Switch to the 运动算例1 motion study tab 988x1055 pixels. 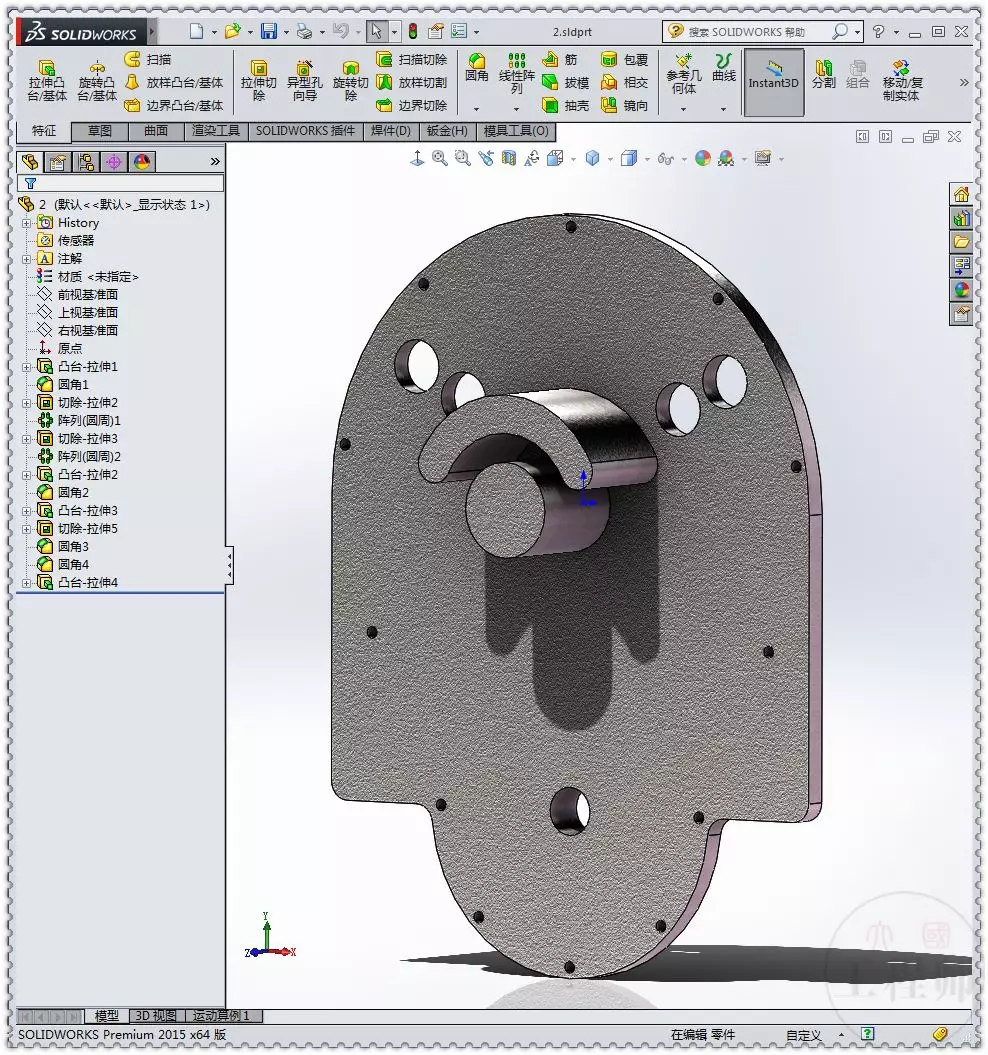pos(221,1016)
